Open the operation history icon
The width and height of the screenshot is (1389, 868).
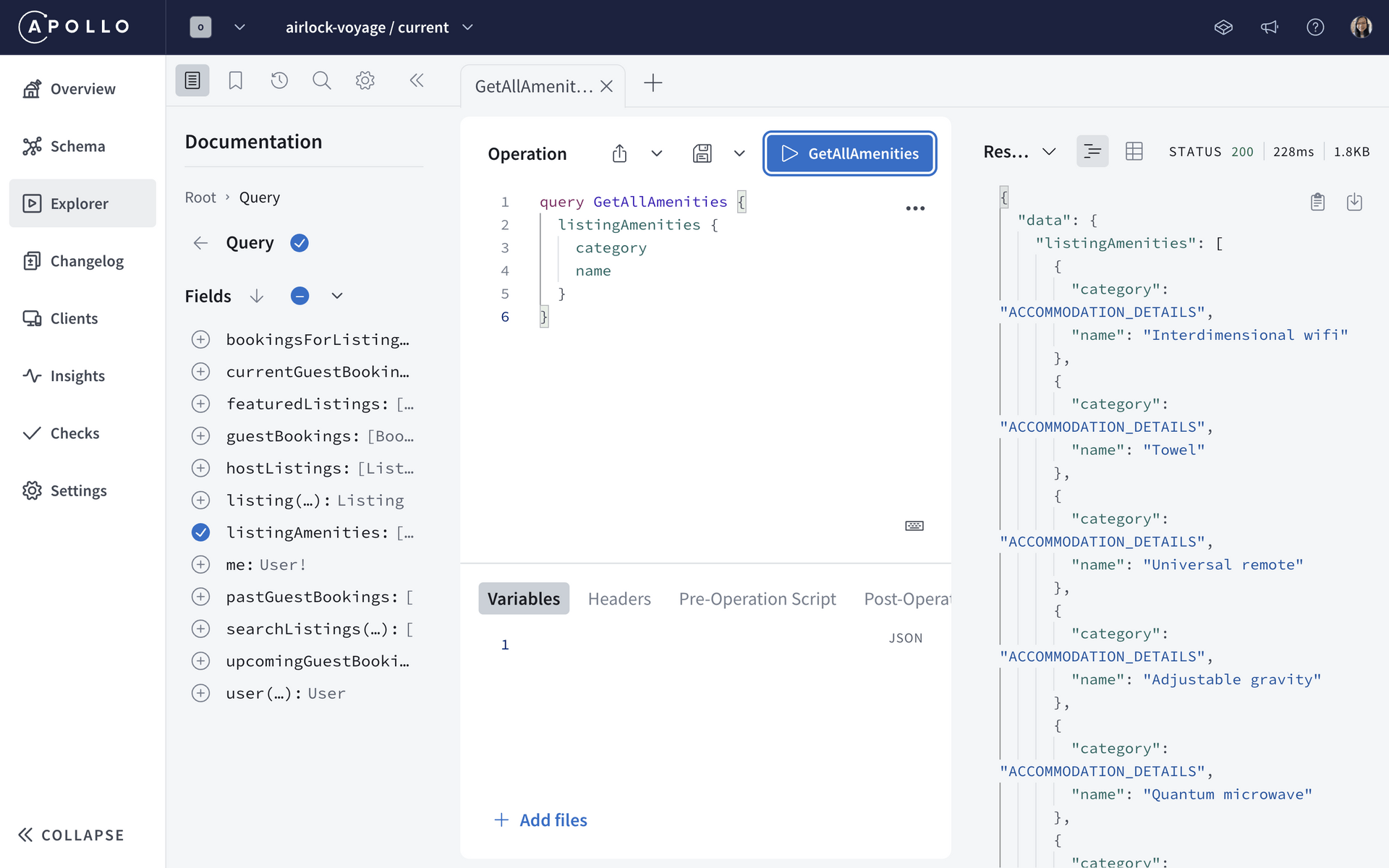pyautogui.click(x=279, y=80)
